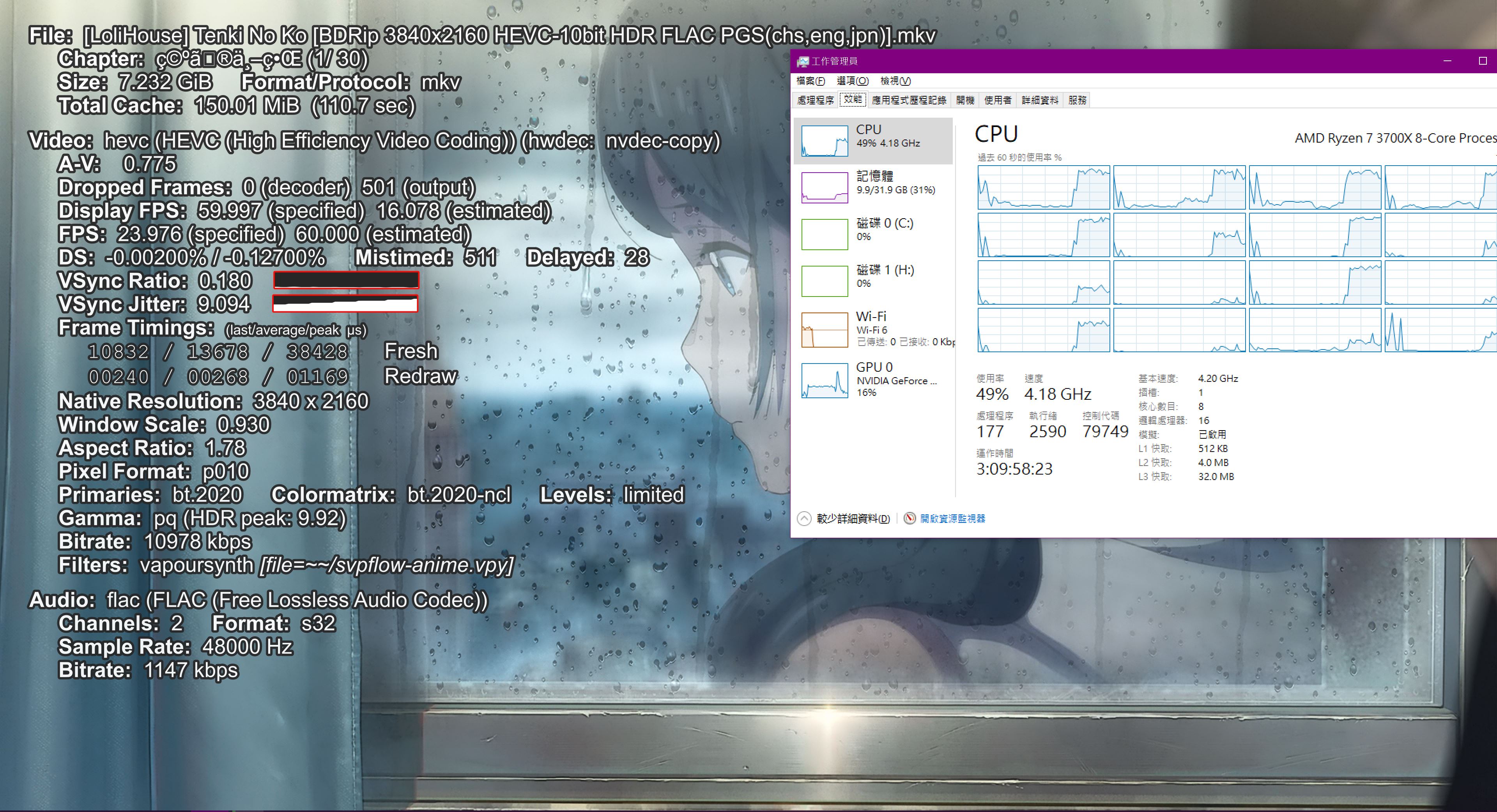The image size is (1497, 812).
Task: Open the 檢視(V) menu
Action: [x=895, y=81]
